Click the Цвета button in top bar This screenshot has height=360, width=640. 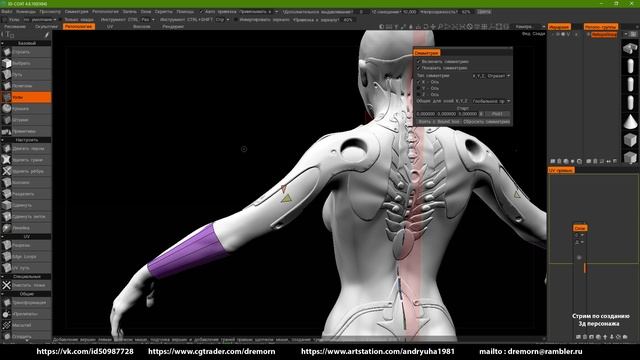click(x=484, y=12)
